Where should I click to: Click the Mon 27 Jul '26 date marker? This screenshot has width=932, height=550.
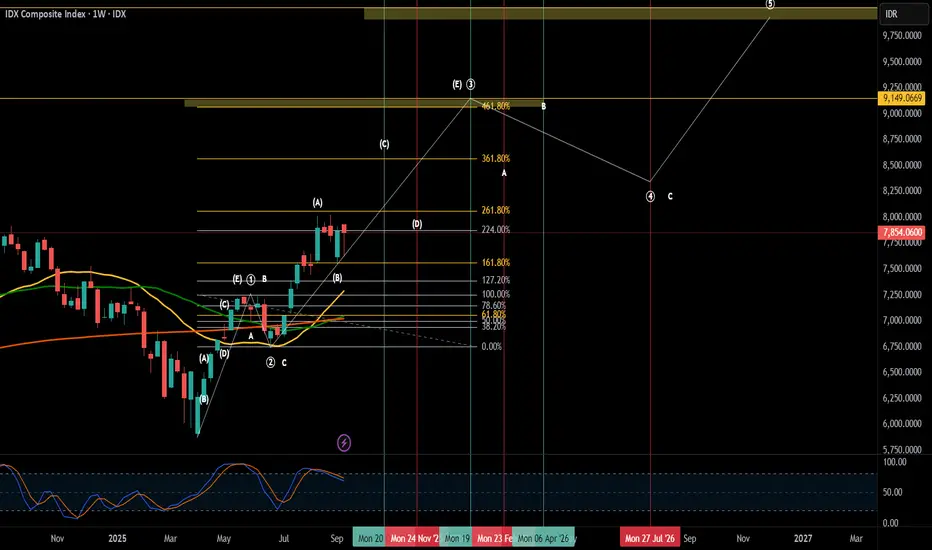(x=650, y=538)
